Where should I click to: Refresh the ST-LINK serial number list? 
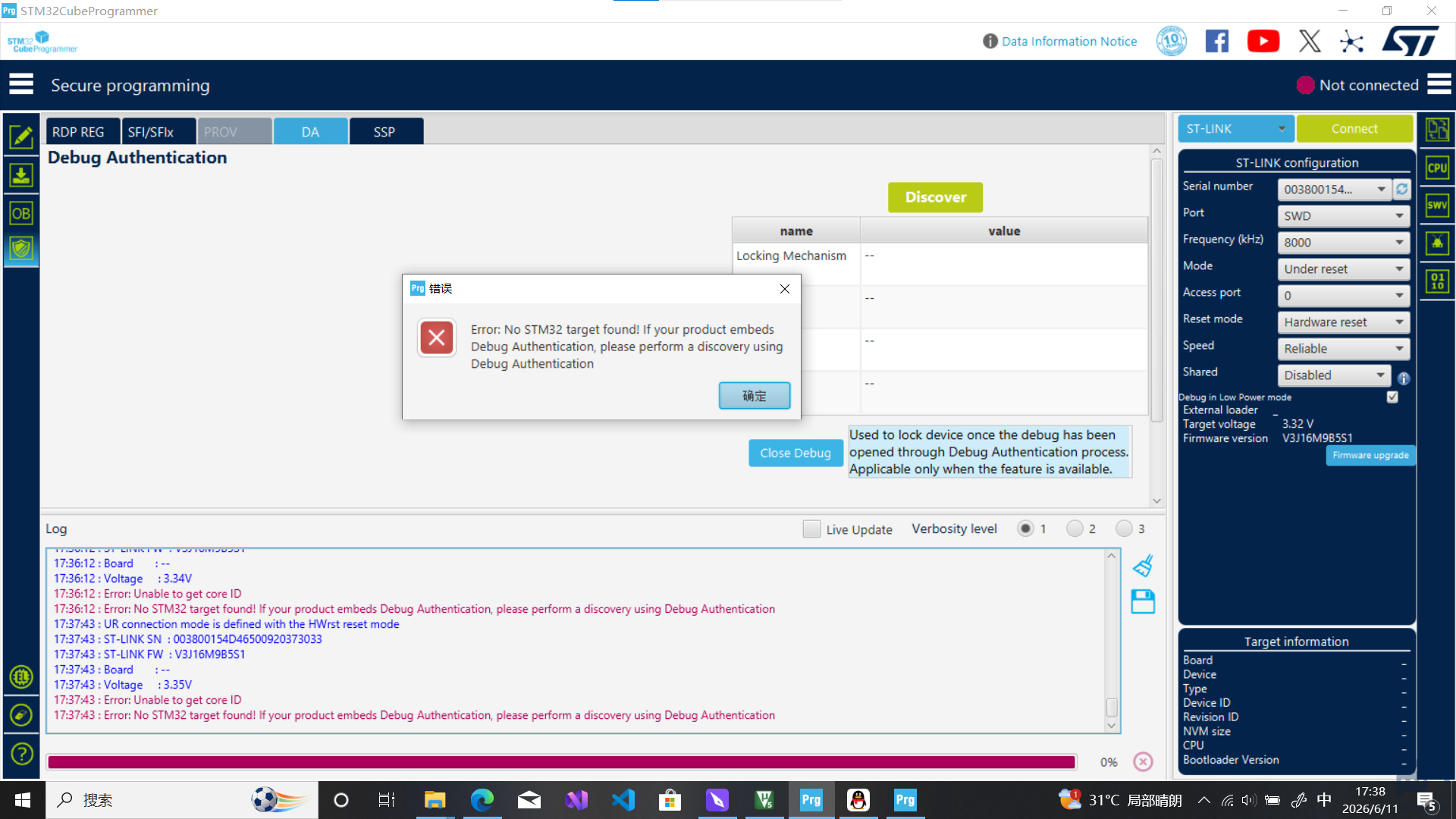(1402, 189)
